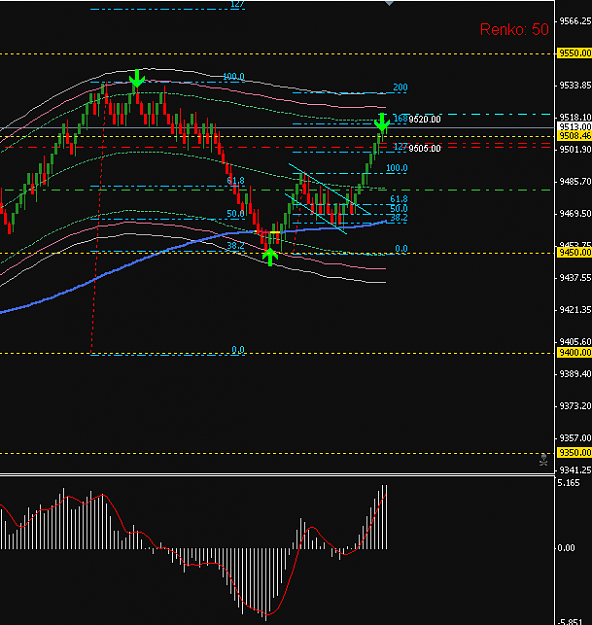
Task: Click the 9505.00 level label
Action: pos(425,149)
